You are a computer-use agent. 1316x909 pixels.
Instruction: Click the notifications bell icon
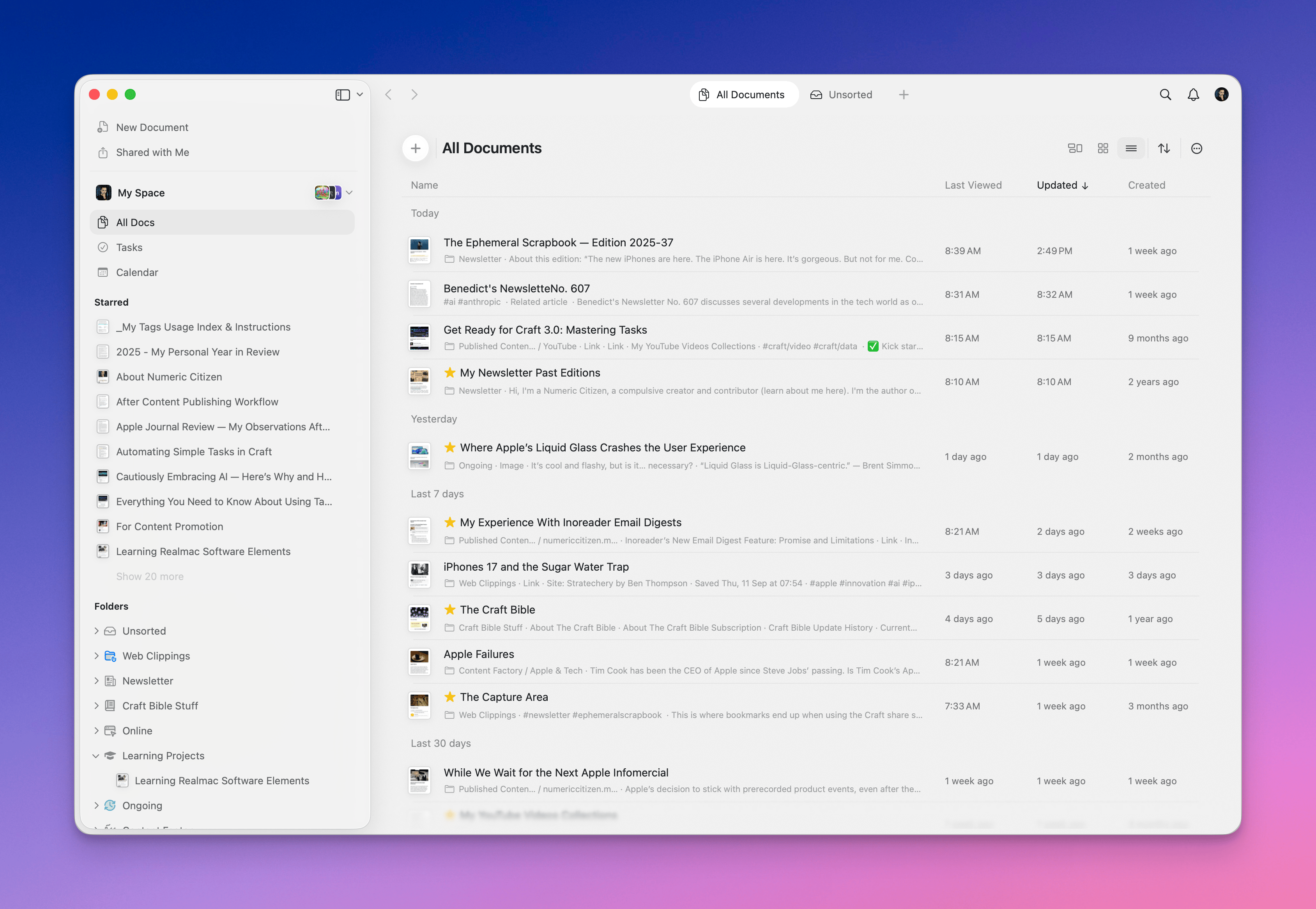click(x=1193, y=95)
